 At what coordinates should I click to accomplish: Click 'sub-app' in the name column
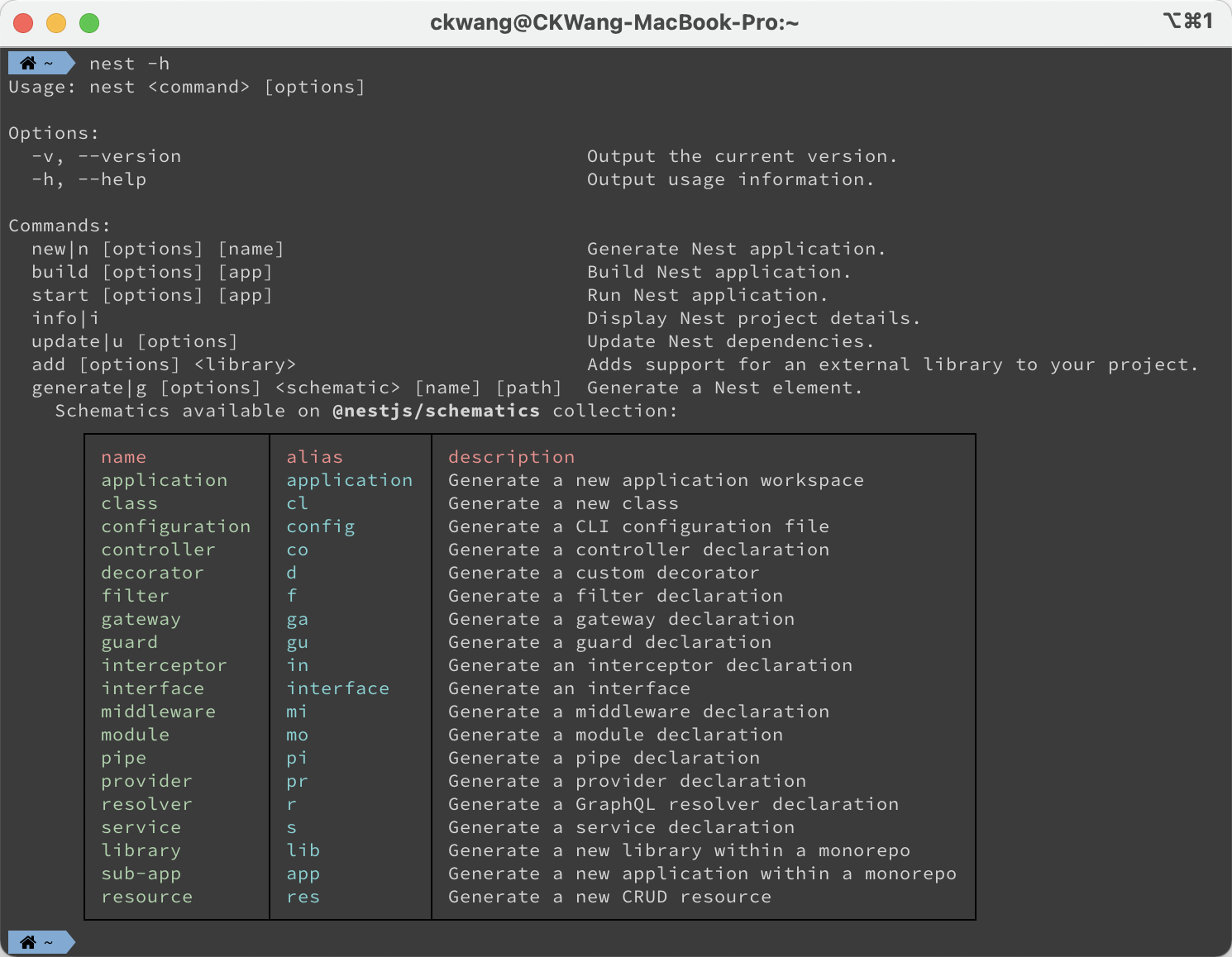click(141, 874)
